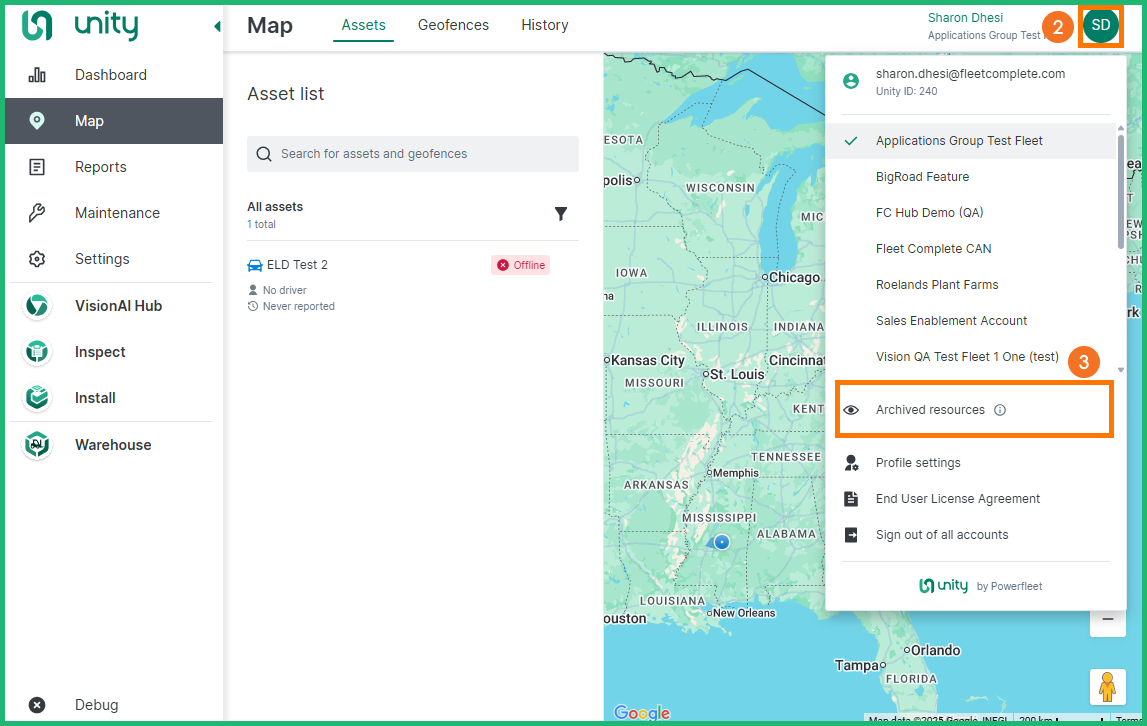Open the Dashboard bar chart icon

pyautogui.click(x=37, y=75)
